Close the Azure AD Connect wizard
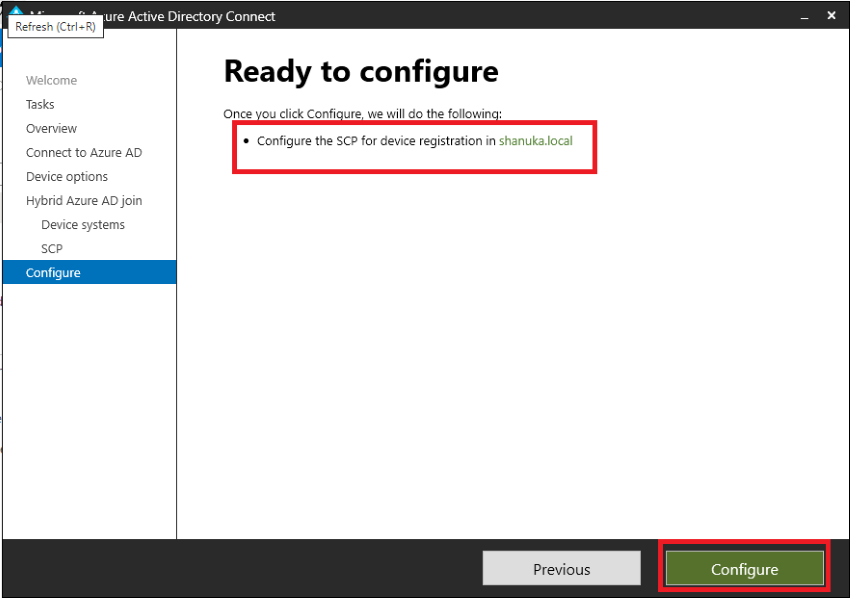The height and width of the screenshot is (598, 850). point(831,16)
